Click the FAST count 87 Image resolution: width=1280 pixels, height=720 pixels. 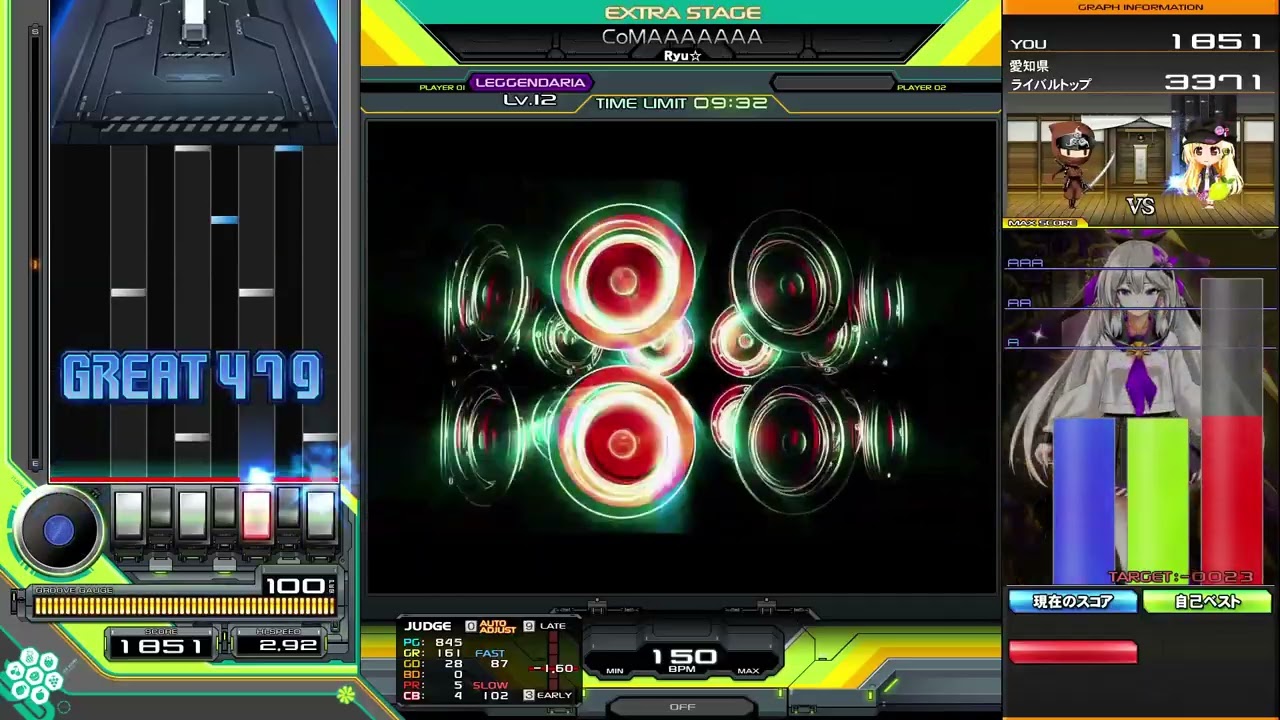coord(499,664)
